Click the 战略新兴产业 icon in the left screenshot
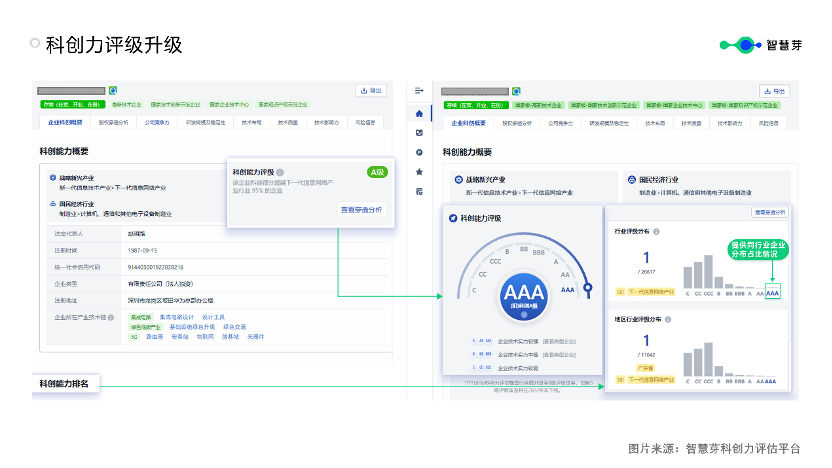Viewport: 832px width, 468px height. 53,178
